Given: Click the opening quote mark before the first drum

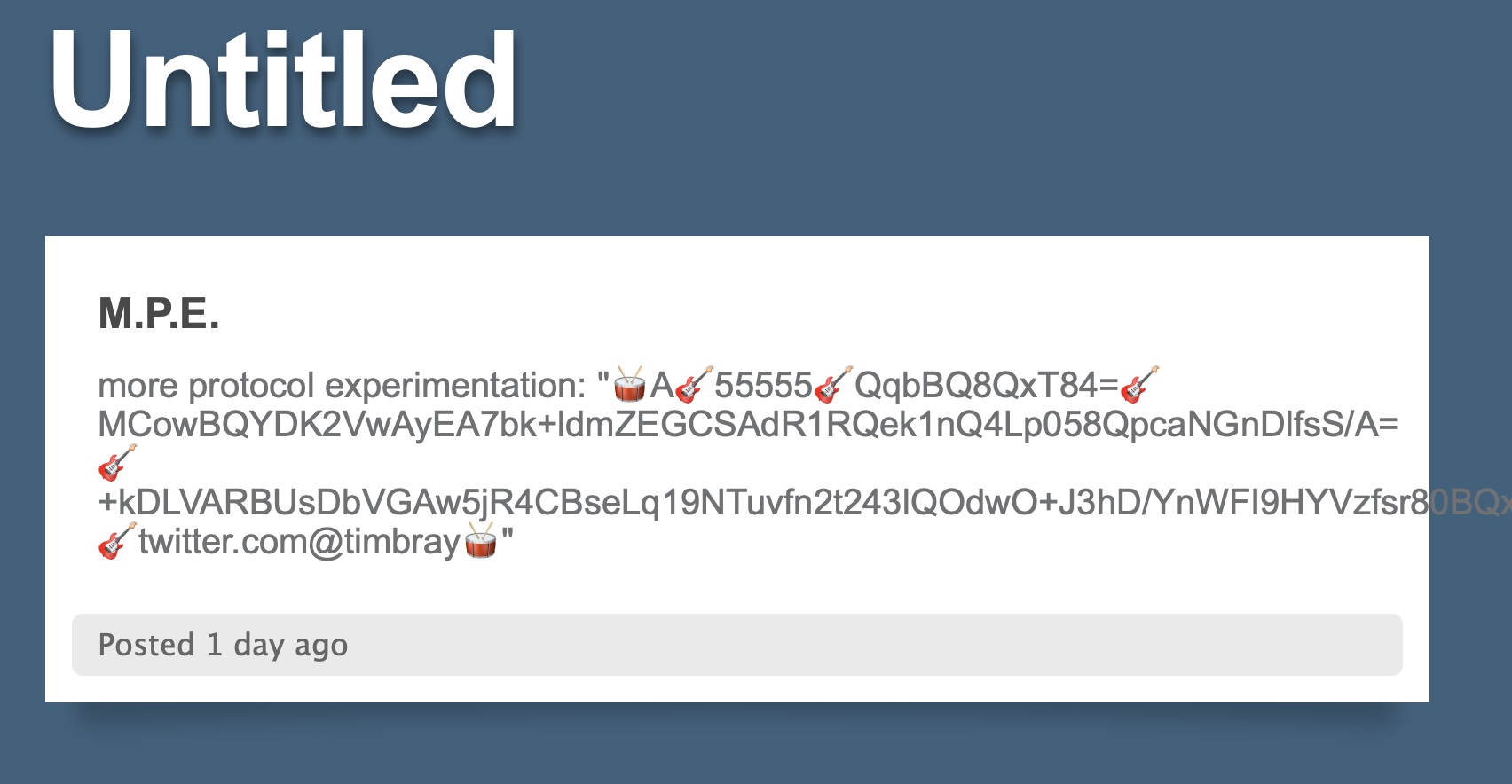Looking at the screenshot, I should click(603, 381).
